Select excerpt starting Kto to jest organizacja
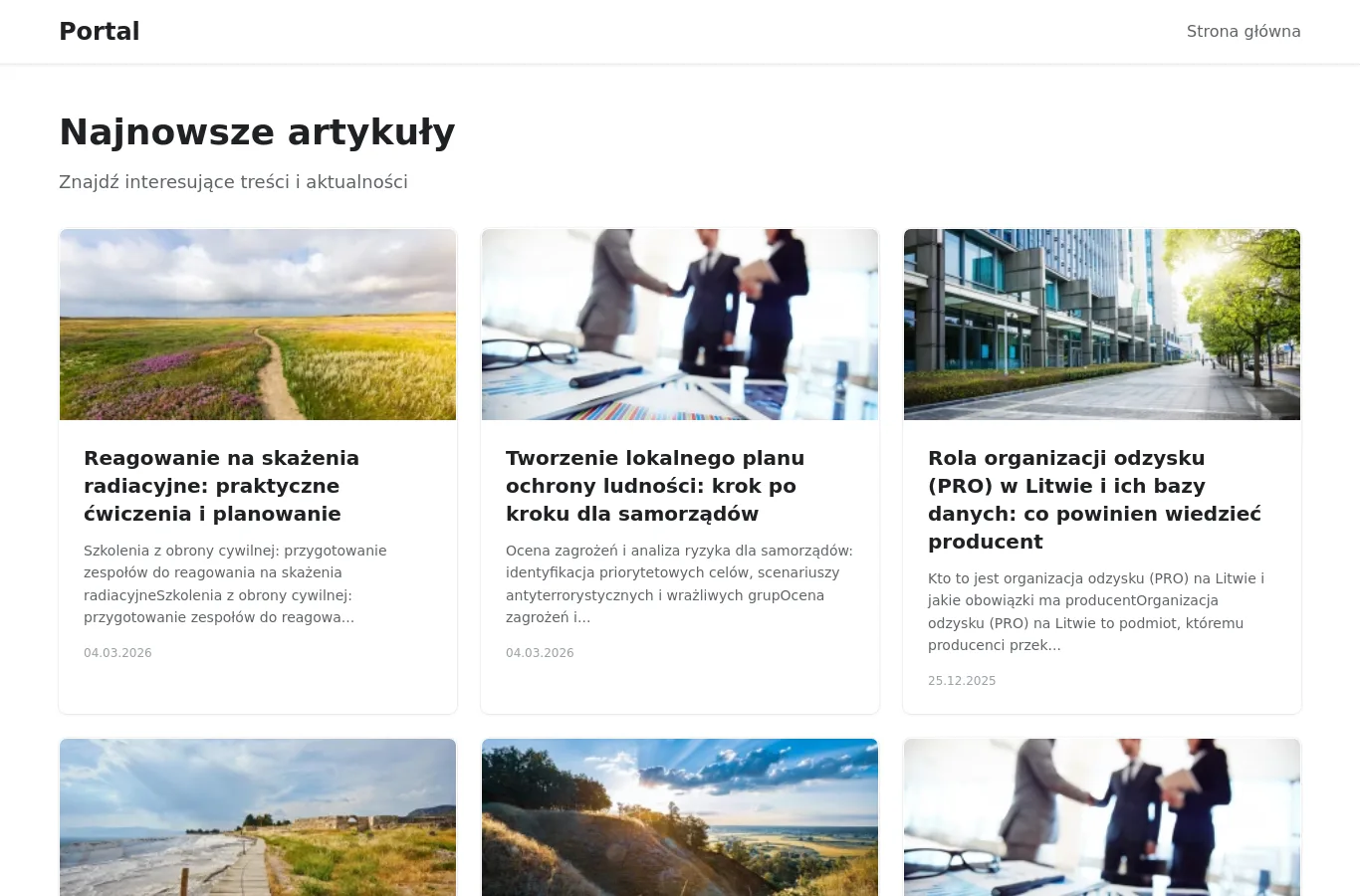Image resolution: width=1360 pixels, height=896 pixels. [x=1096, y=611]
